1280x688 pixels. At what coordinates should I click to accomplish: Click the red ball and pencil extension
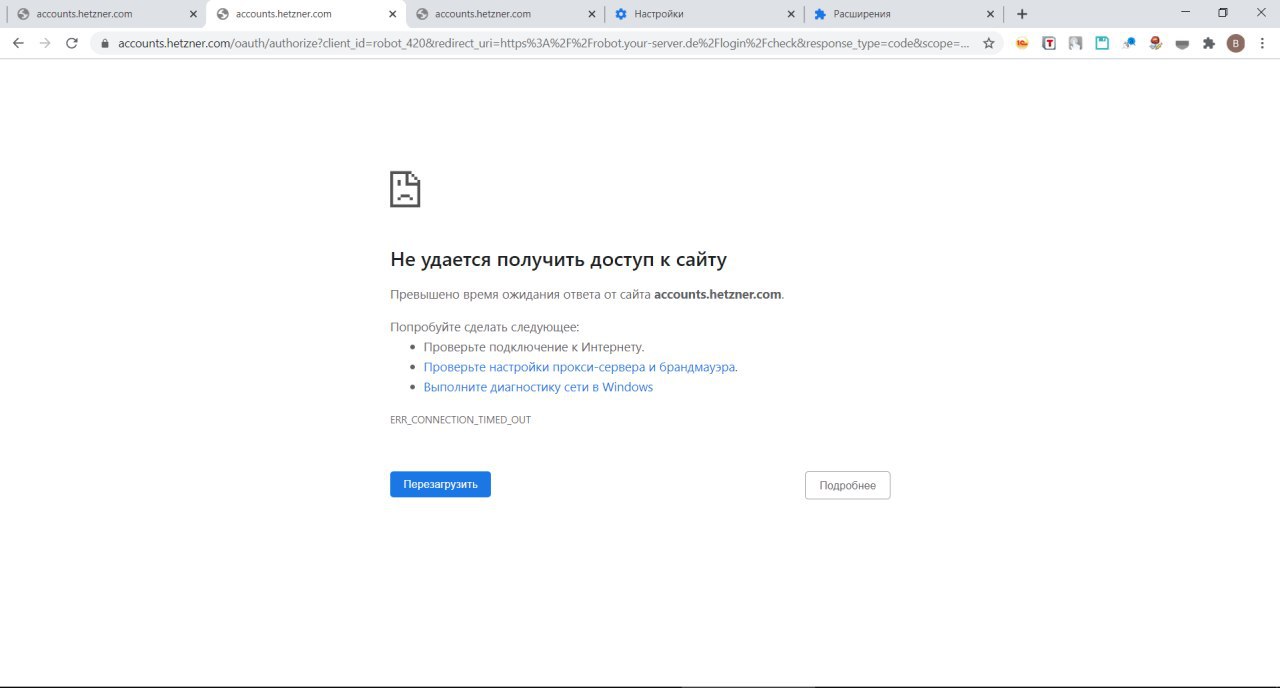click(1155, 43)
